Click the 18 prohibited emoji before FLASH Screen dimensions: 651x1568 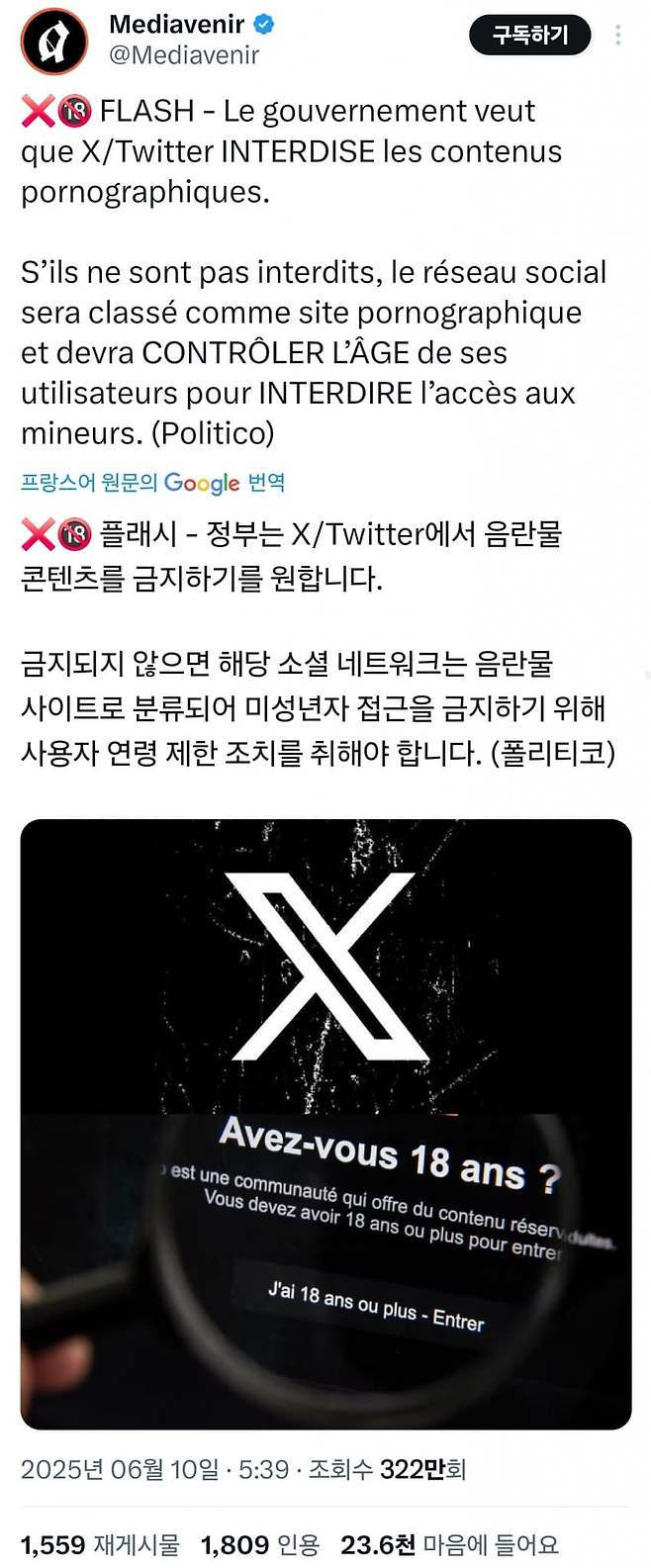click(75, 112)
